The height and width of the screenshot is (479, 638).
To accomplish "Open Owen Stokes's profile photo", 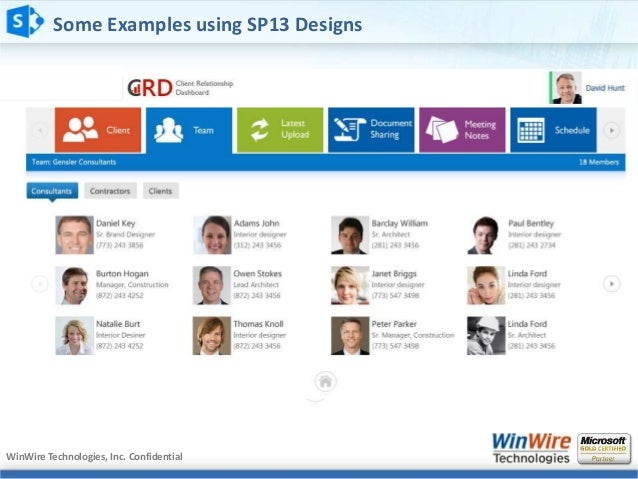I will tap(212, 286).
